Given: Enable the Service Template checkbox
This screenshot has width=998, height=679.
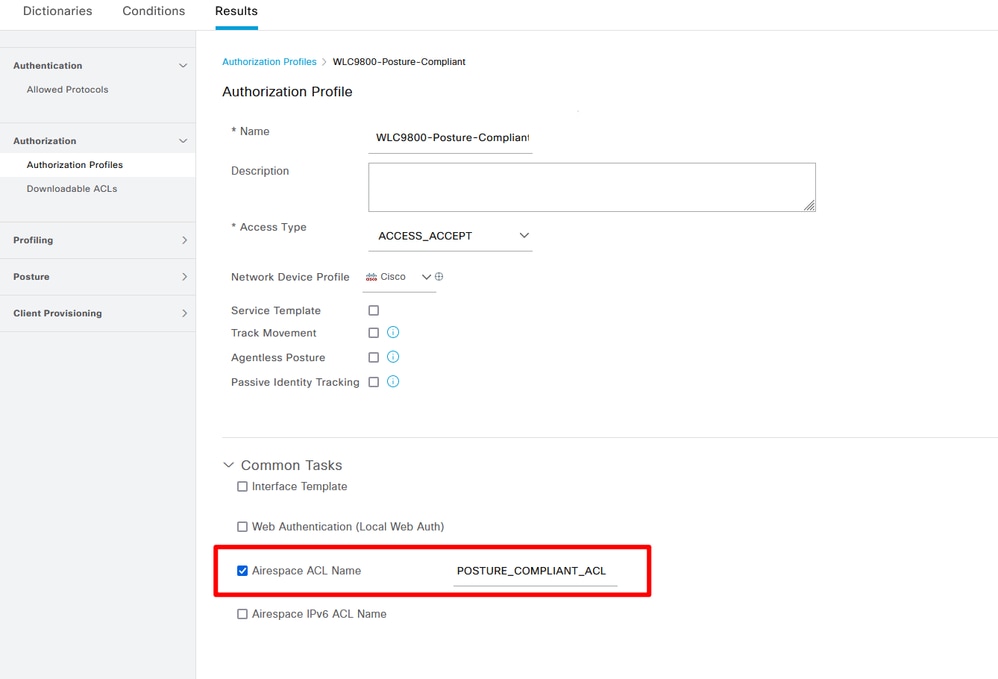Looking at the screenshot, I should point(374,311).
